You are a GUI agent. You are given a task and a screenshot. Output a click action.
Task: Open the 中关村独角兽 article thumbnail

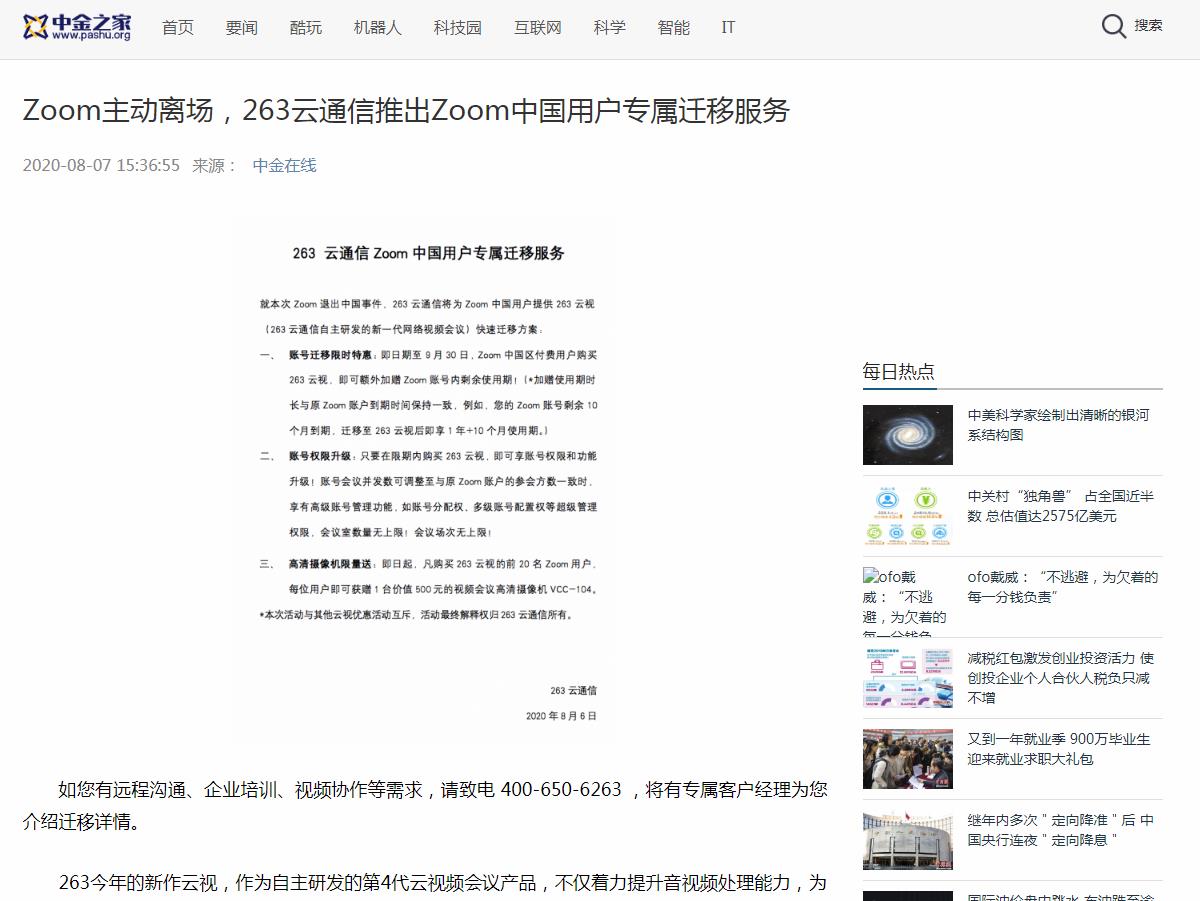[x=908, y=516]
